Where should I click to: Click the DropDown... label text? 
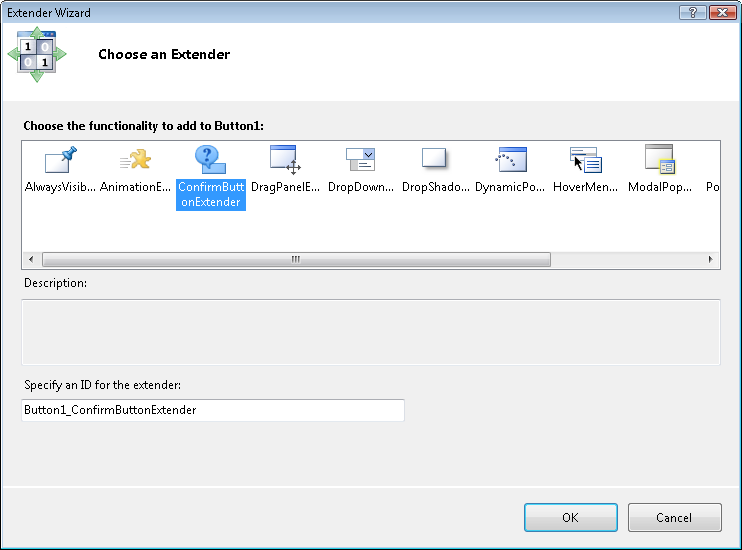pyautogui.click(x=361, y=187)
